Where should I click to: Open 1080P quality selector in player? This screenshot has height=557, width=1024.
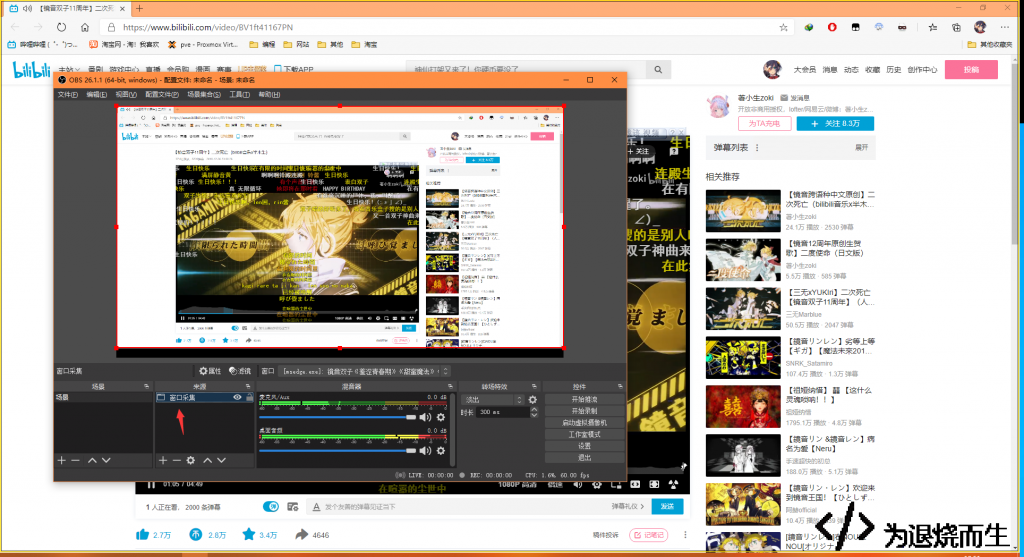coord(517,485)
